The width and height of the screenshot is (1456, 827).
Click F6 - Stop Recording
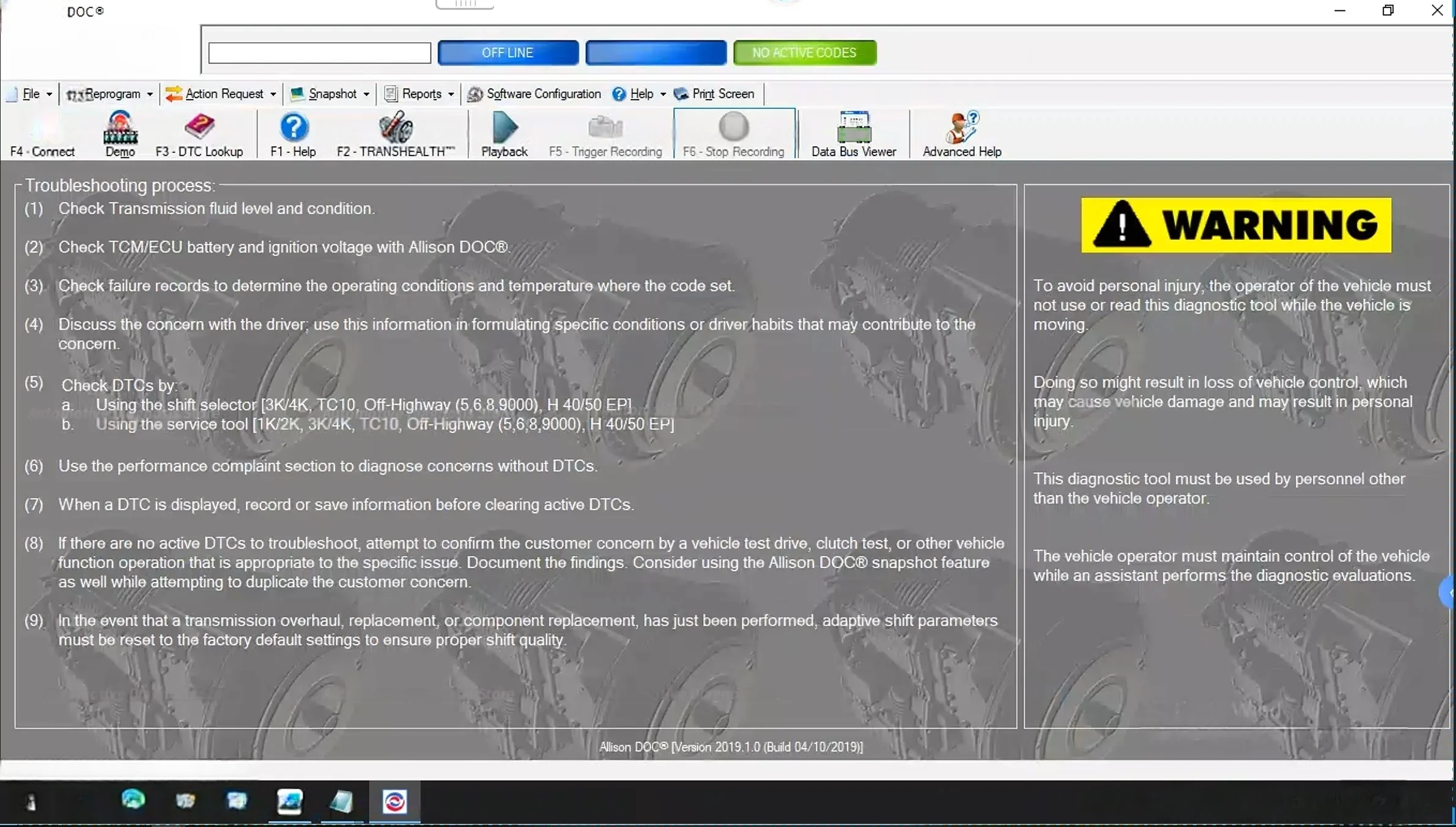coord(734,135)
